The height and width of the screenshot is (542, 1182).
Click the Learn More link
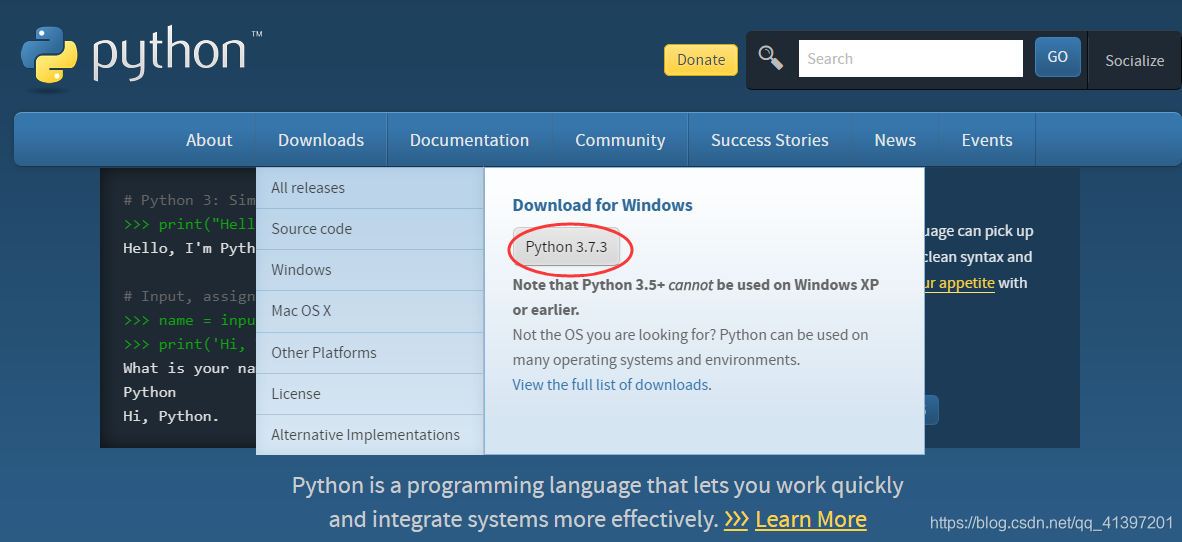coord(810,519)
